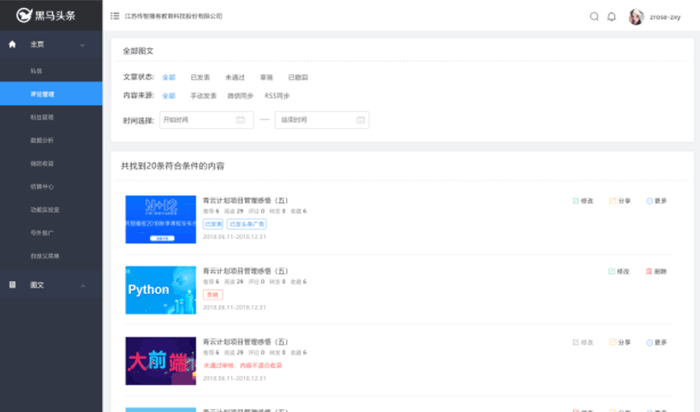The width and height of the screenshot is (700, 412).
Task: Expand the 图文 sidebar section
Action: (82, 285)
